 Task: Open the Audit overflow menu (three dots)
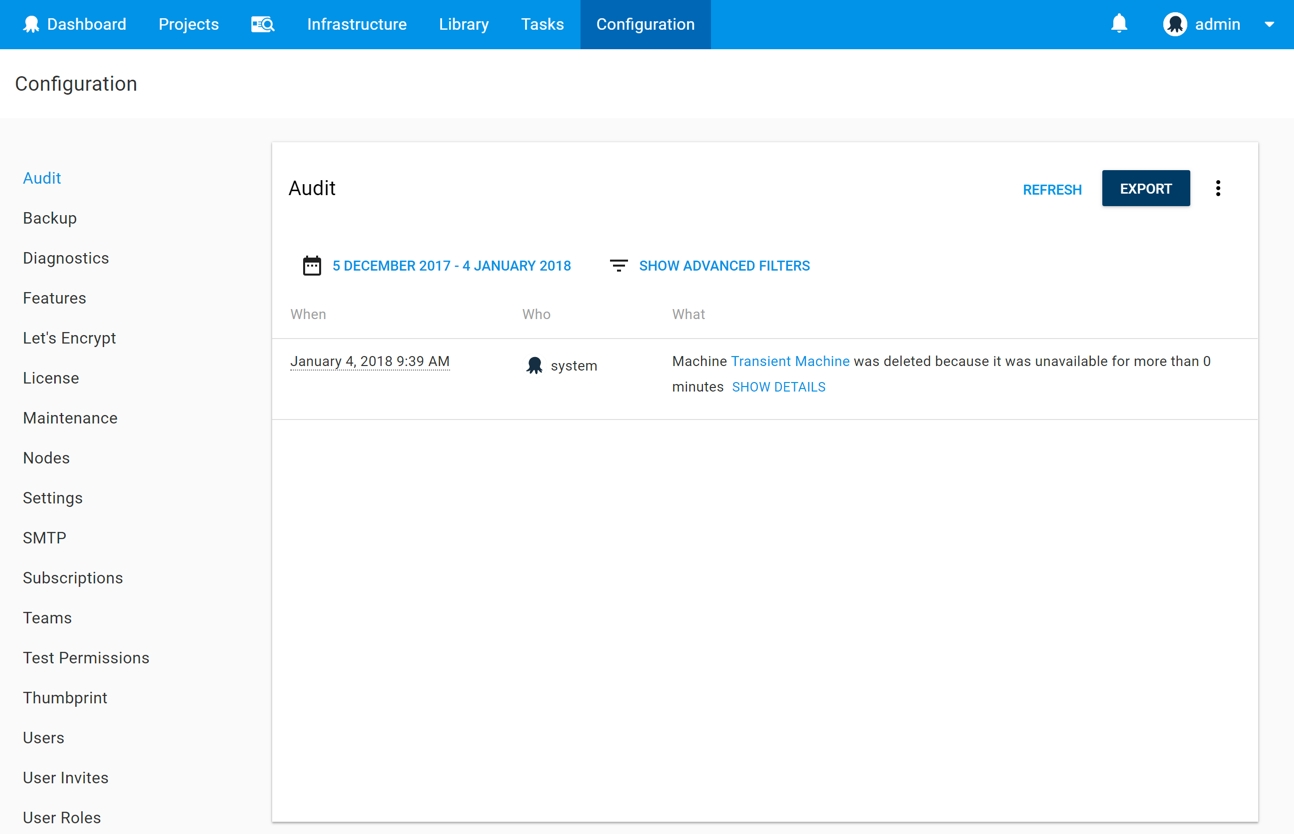tap(1218, 188)
